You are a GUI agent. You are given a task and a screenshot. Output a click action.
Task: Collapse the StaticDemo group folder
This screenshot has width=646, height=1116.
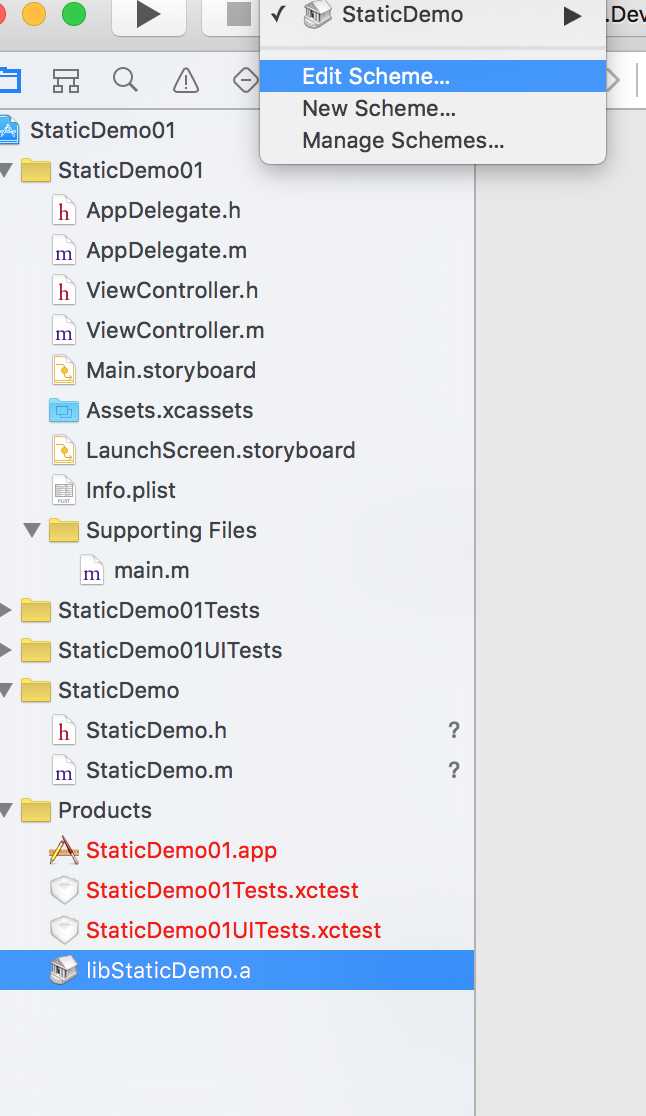click(x=6, y=690)
